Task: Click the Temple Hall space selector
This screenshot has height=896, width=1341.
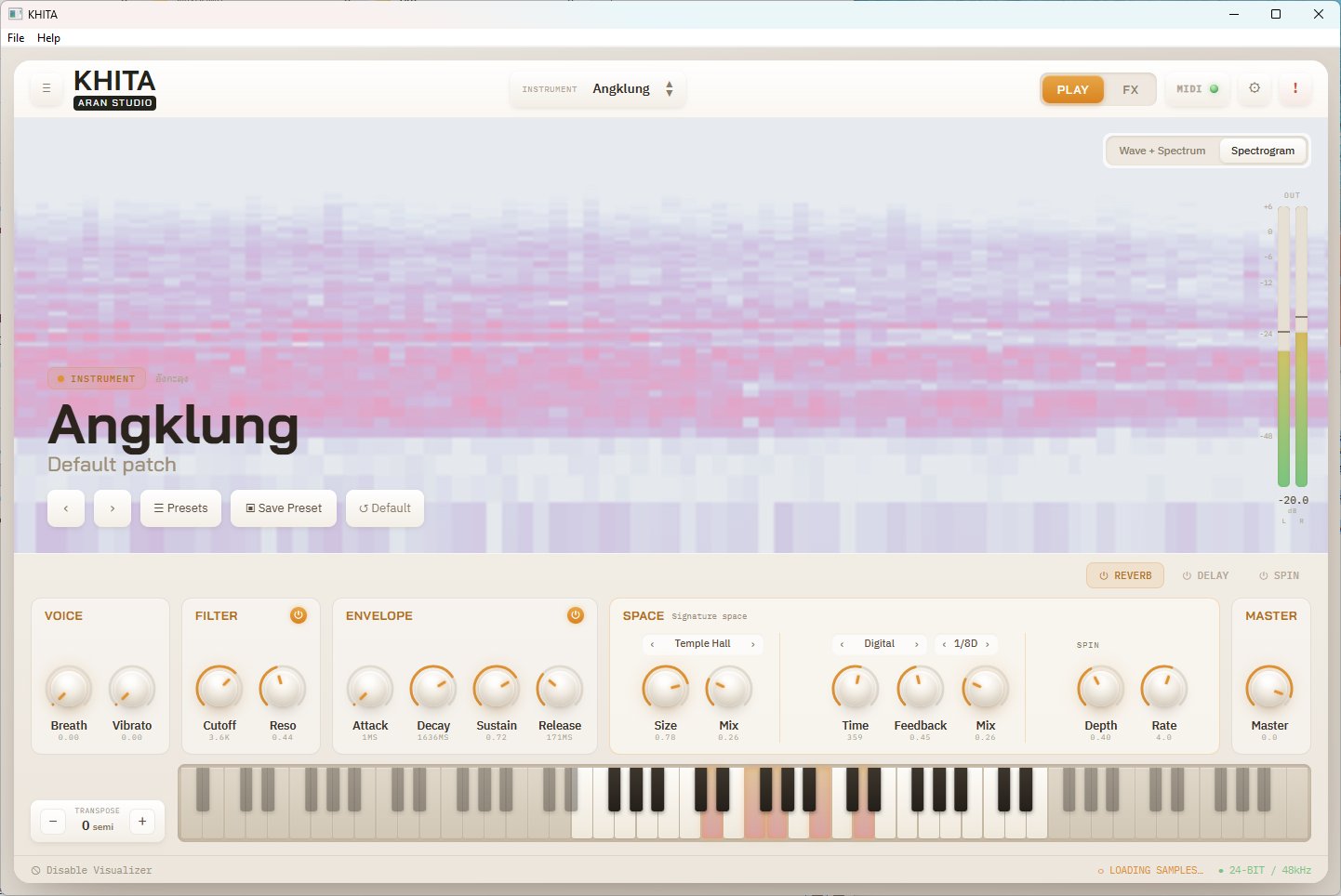Action: coord(703,644)
